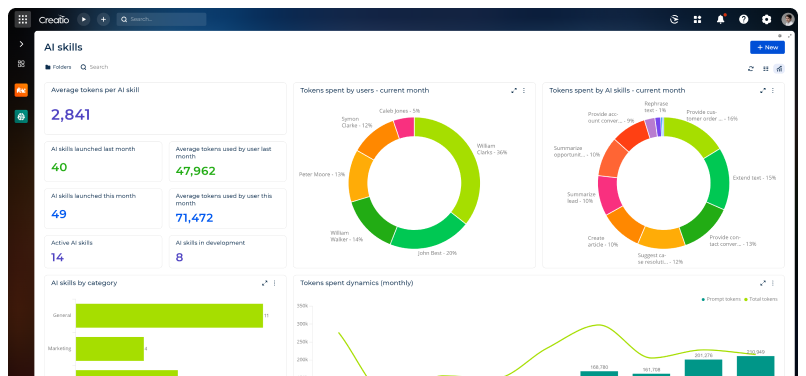
Task: Toggle Total tokens legend series
Action: point(761,299)
